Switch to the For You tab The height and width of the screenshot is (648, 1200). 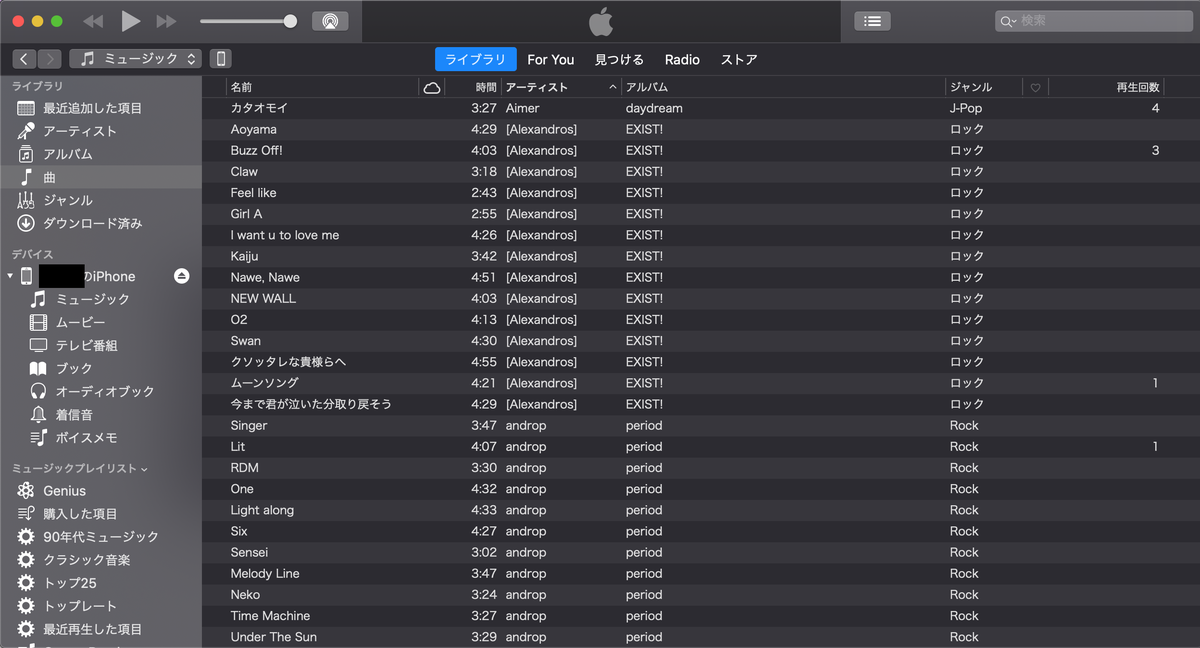coord(551,60)
